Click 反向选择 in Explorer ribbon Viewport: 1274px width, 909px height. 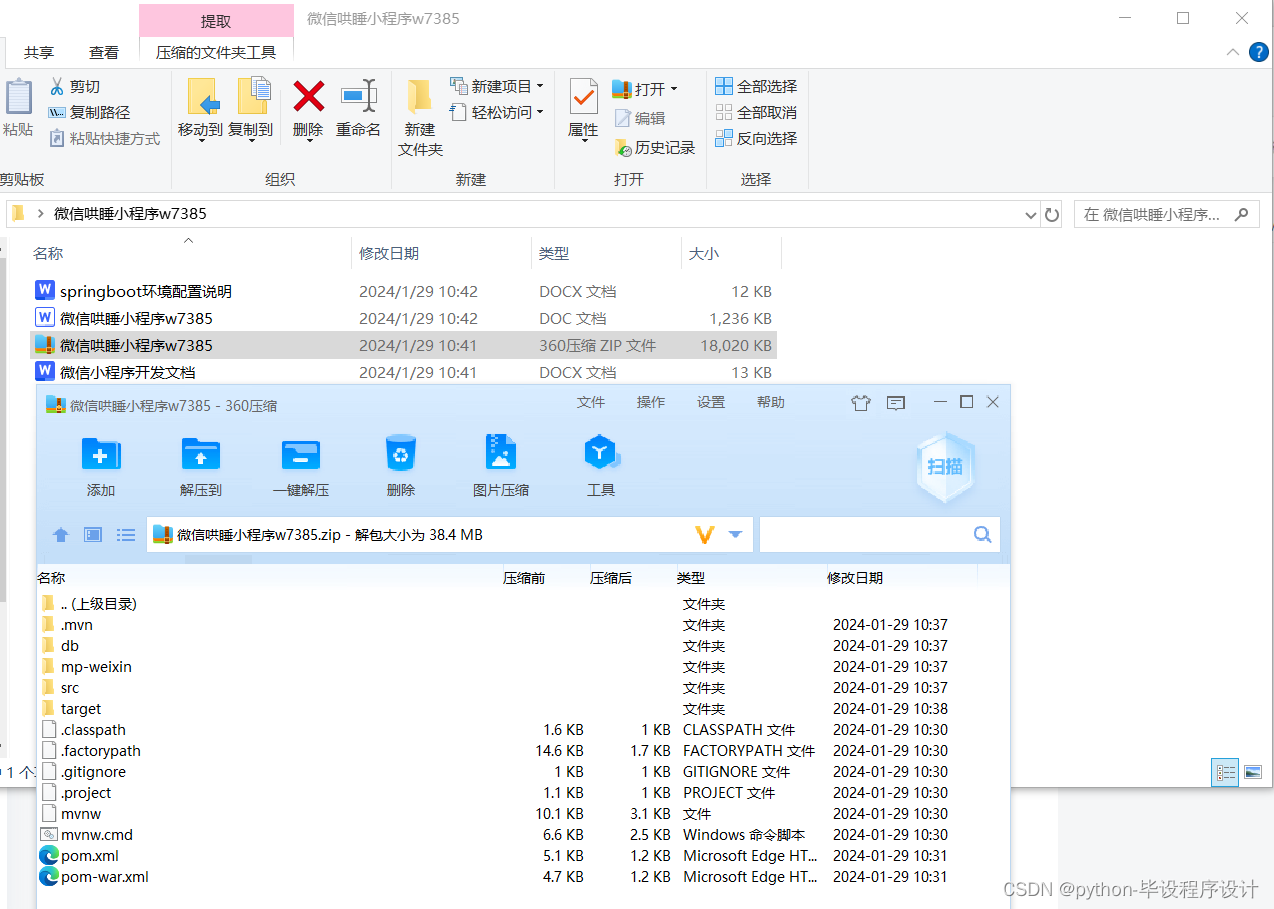(x=756, y=139)
